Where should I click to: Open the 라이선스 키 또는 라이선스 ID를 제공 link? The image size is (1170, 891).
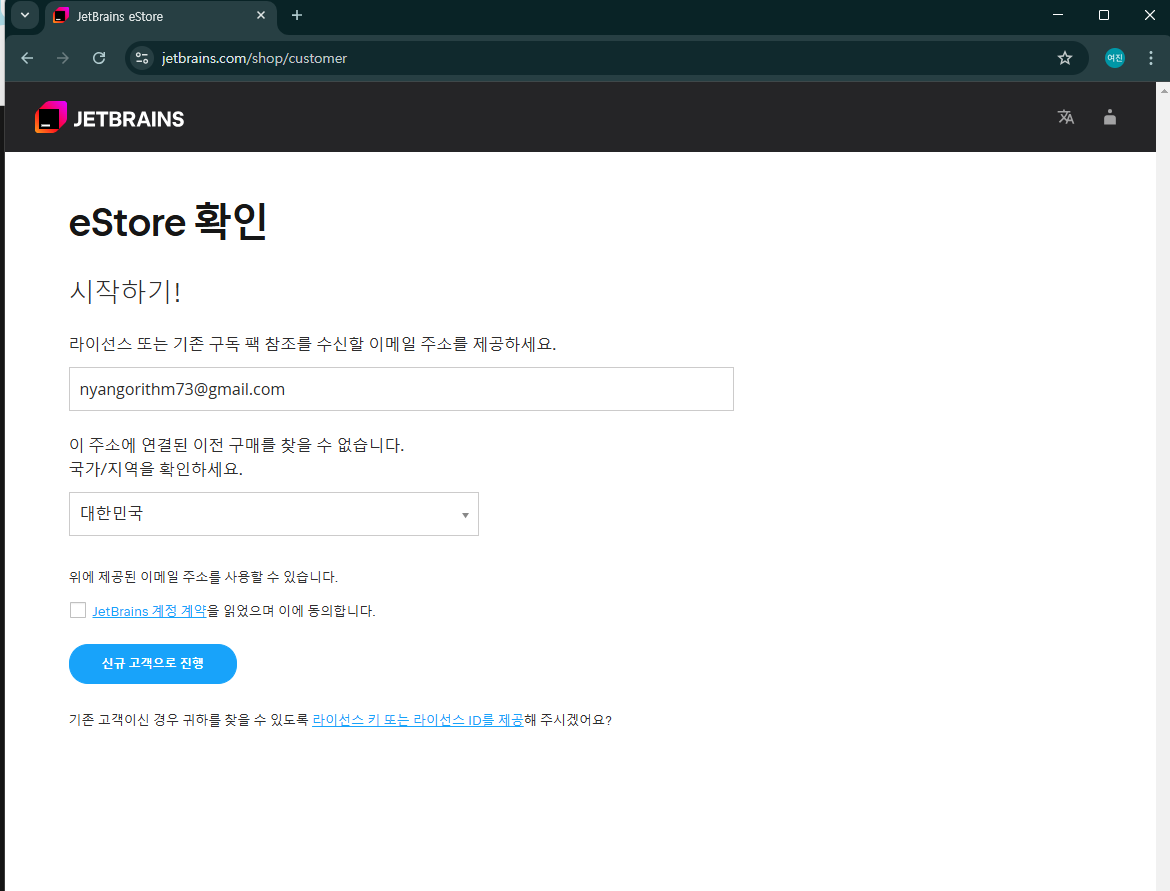pyautogui.click(x=418, y=720)
